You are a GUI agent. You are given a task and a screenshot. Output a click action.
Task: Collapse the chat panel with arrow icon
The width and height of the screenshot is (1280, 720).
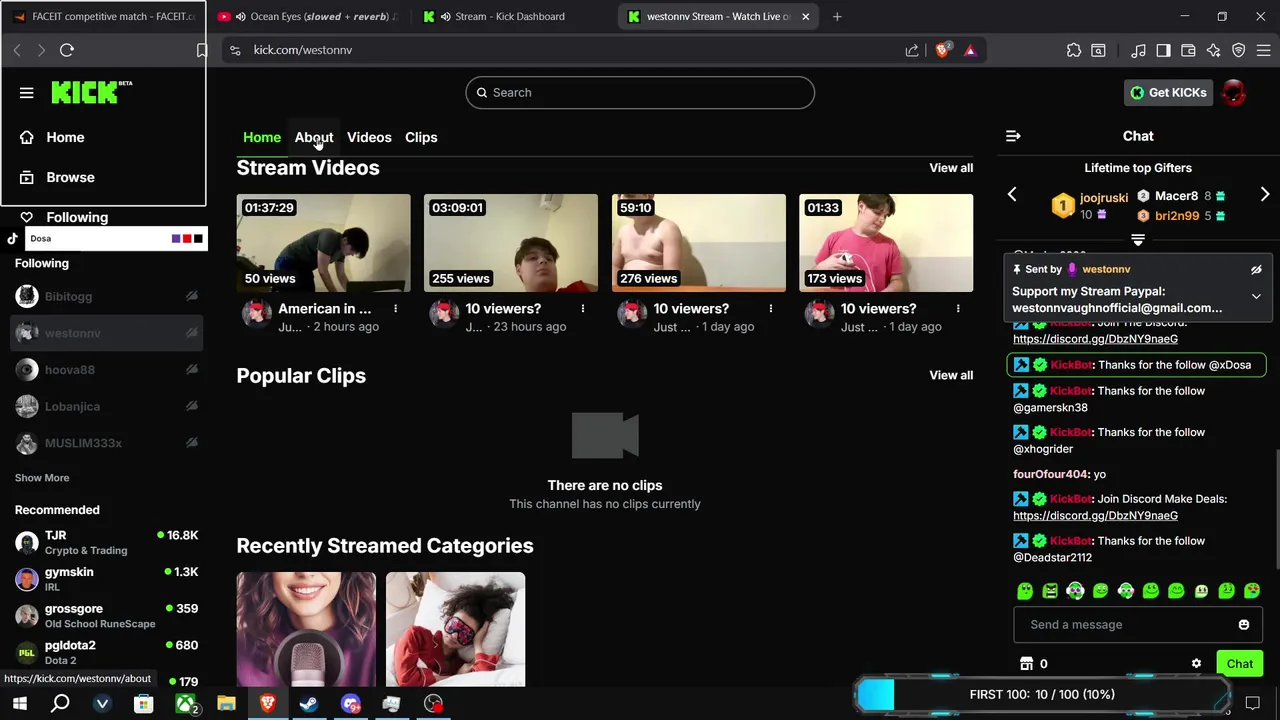click(1013, 136)
